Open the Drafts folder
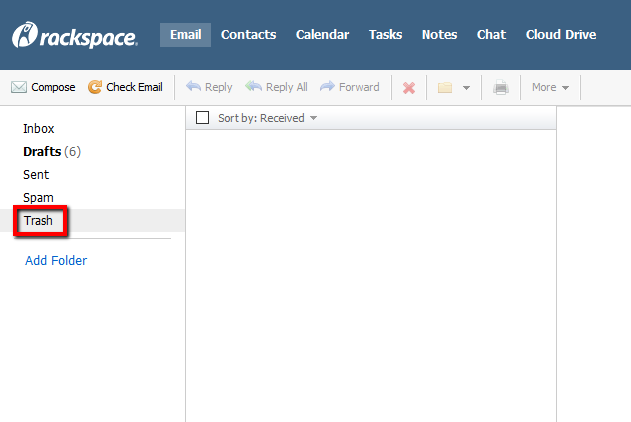The width and height of the screenshot is (631, 422). (52, 152)
